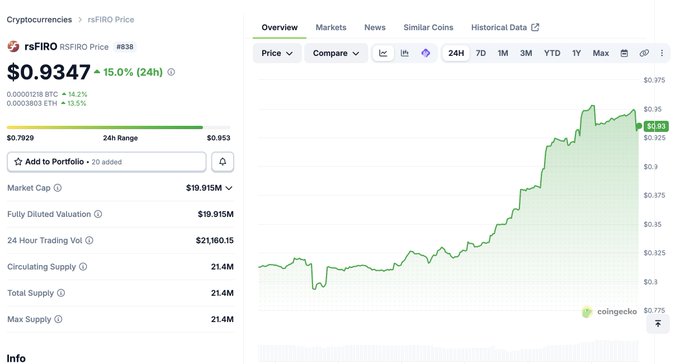Open the Price dropdown
680x364 pixels.
tap(277, 53)
